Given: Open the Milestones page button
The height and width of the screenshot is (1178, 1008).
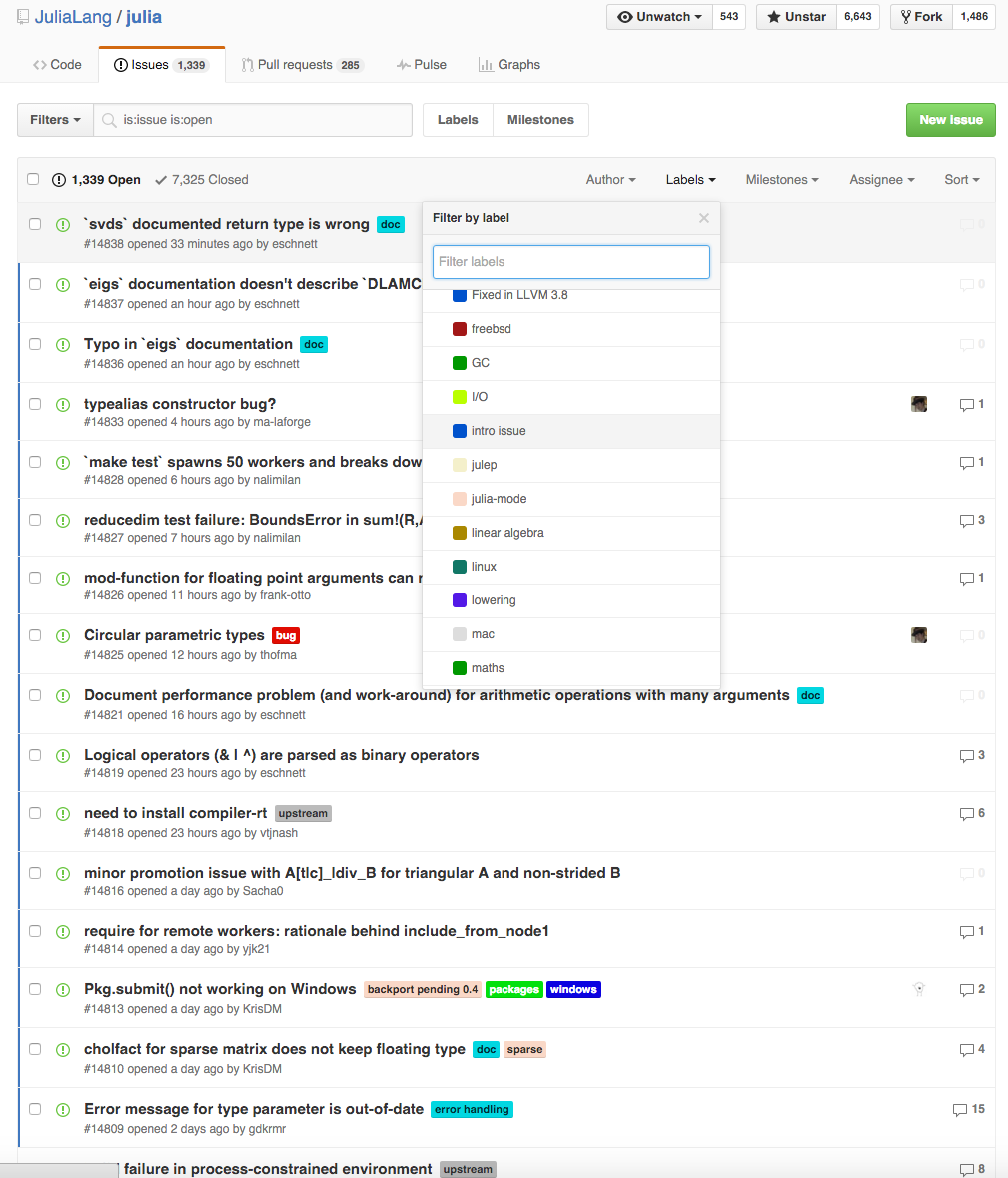Looking at the screenshot, I should (x=540, y=120).
